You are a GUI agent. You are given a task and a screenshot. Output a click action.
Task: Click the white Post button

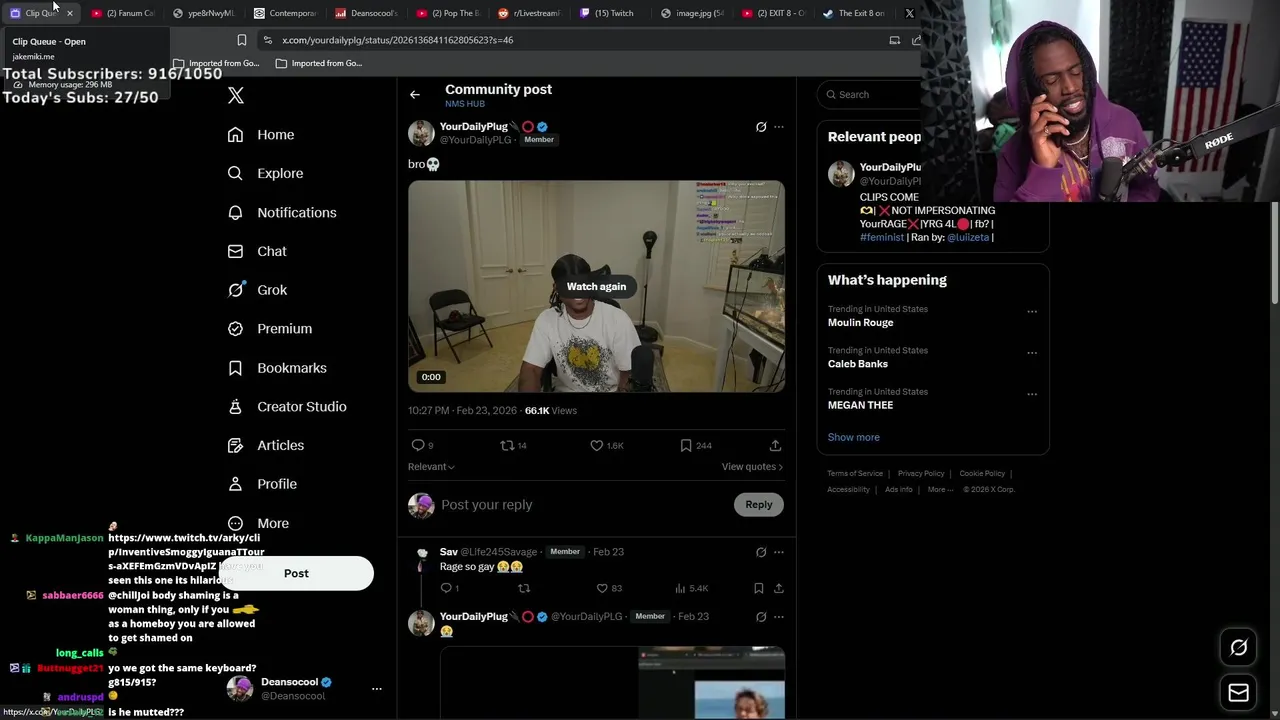(x=296, y=573)
